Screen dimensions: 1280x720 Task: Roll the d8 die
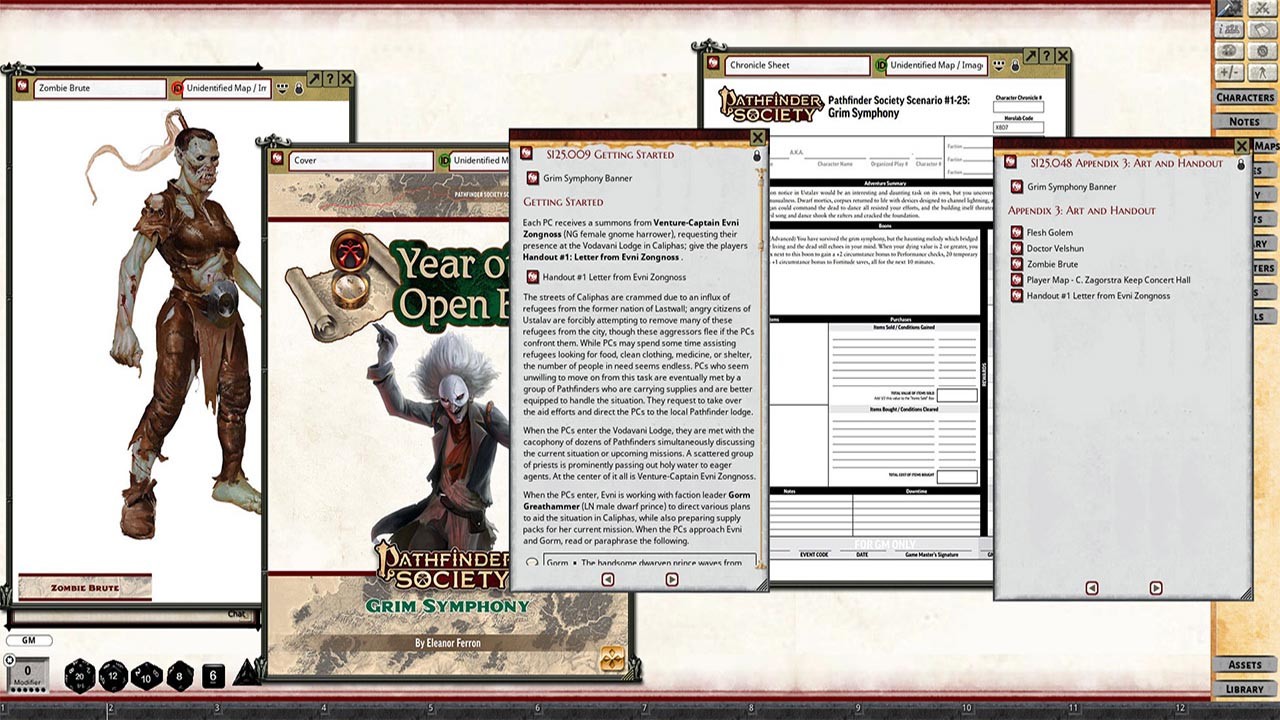coord(180,676)
